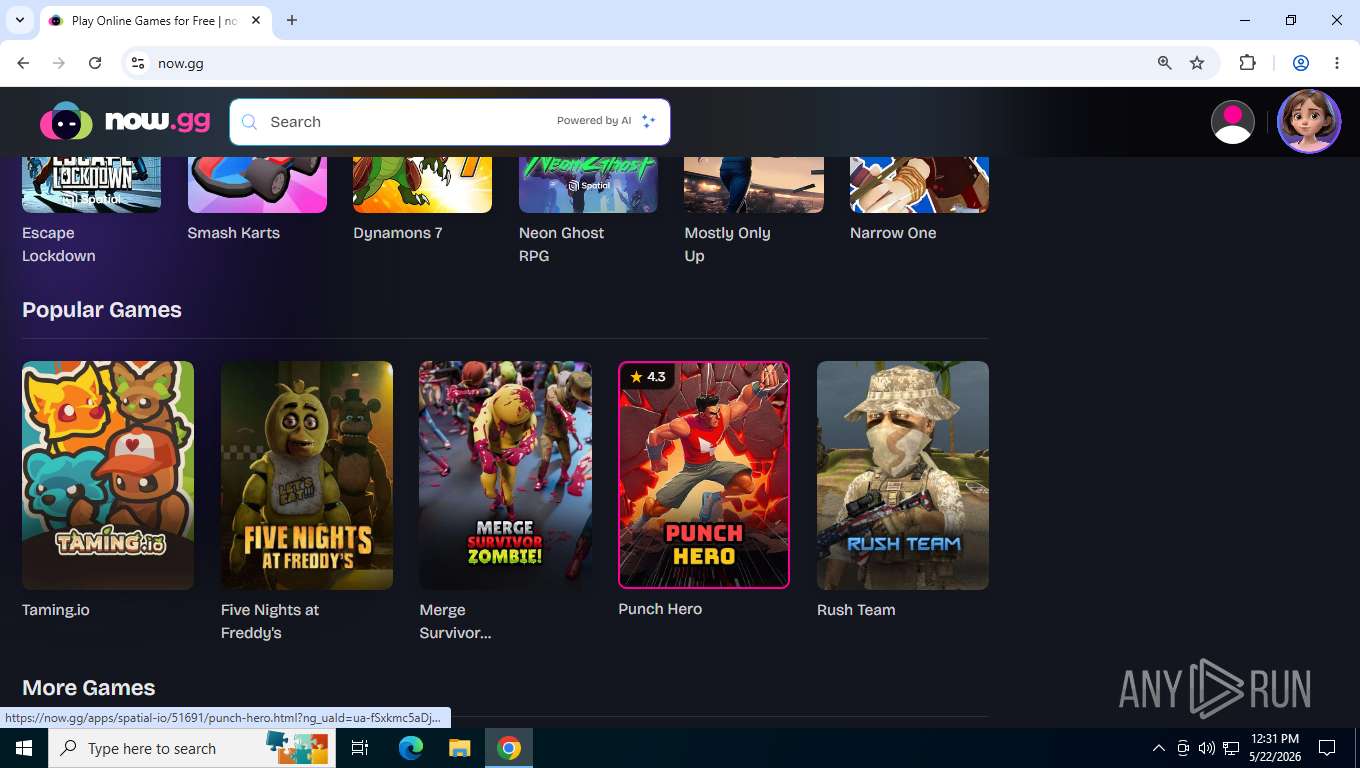Open File Explorer from taskbar

pos(459,748)
